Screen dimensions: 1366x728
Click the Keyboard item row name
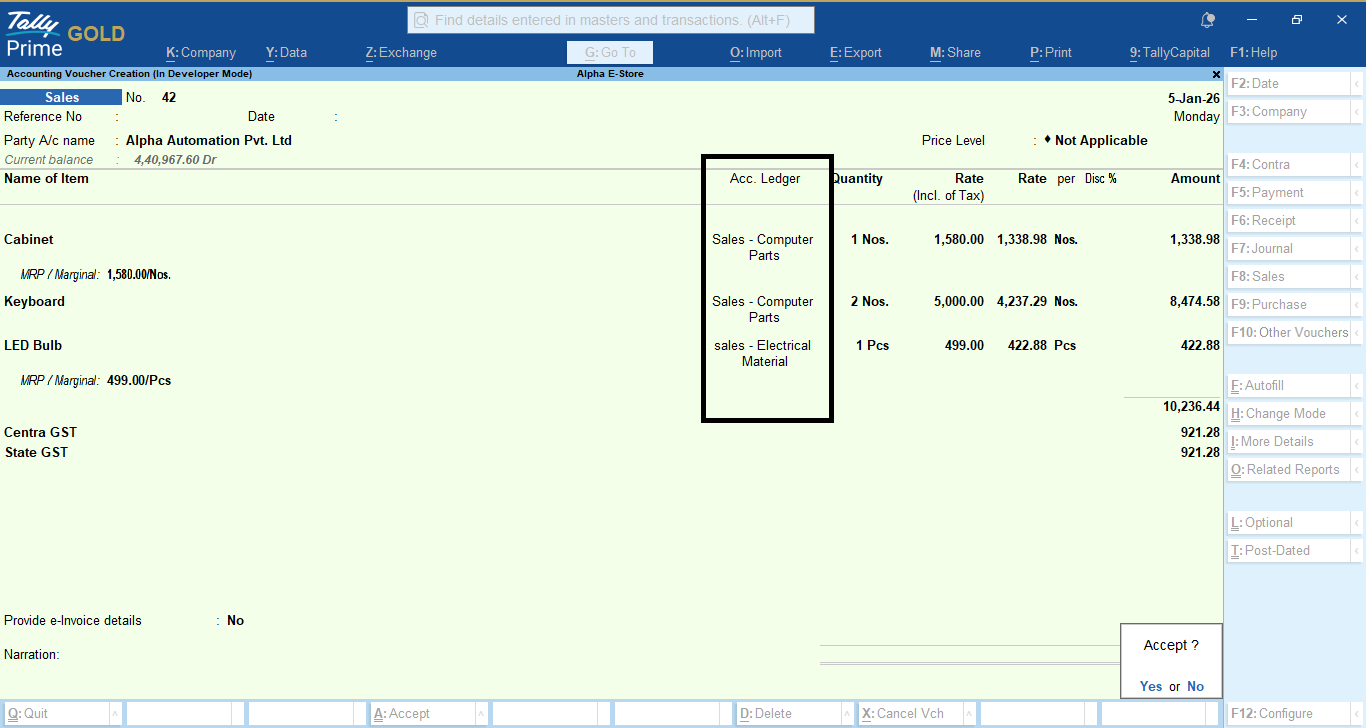pyautogui.click(x=34, y=302)
